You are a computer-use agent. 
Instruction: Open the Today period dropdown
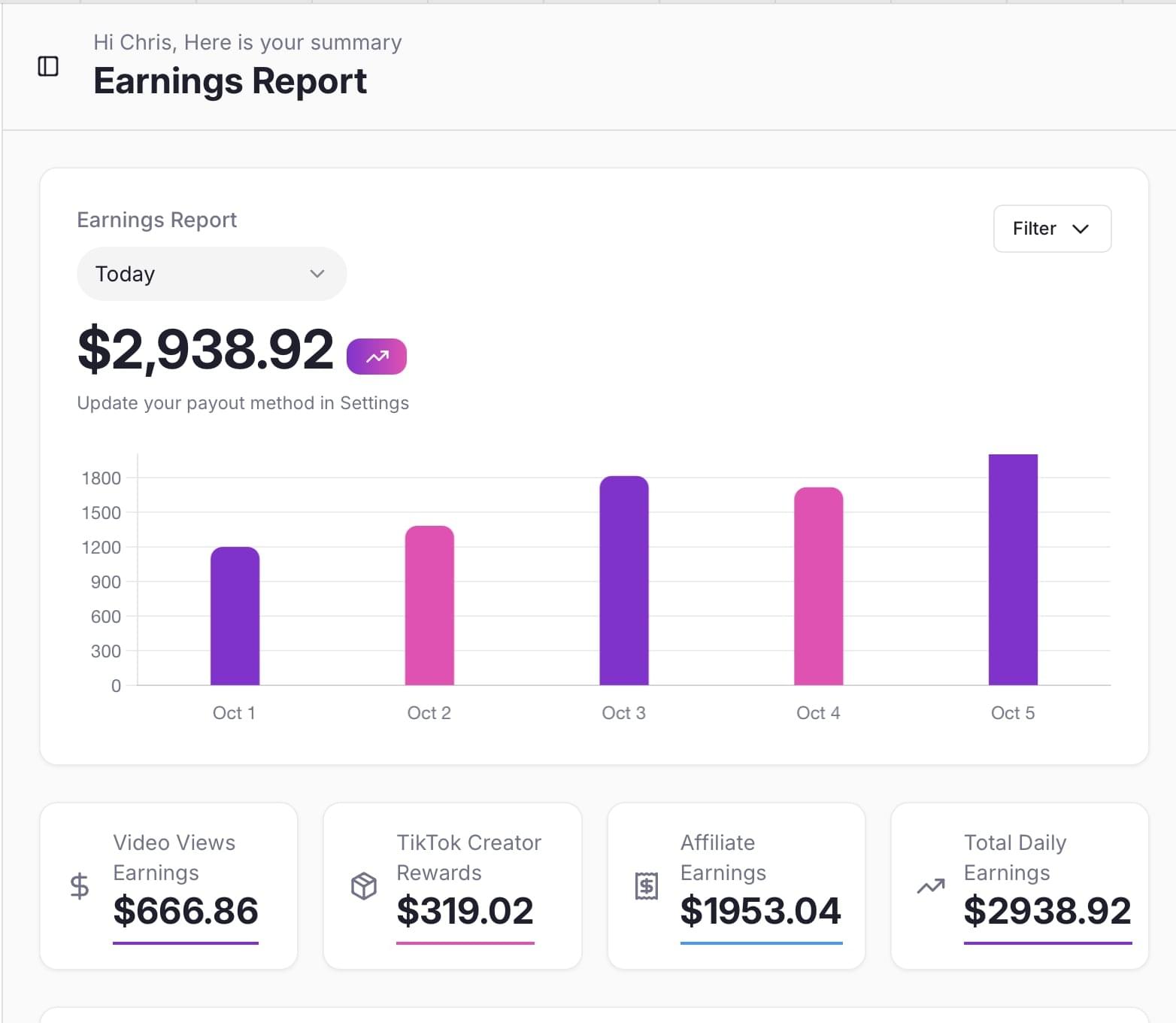[211, 274]
